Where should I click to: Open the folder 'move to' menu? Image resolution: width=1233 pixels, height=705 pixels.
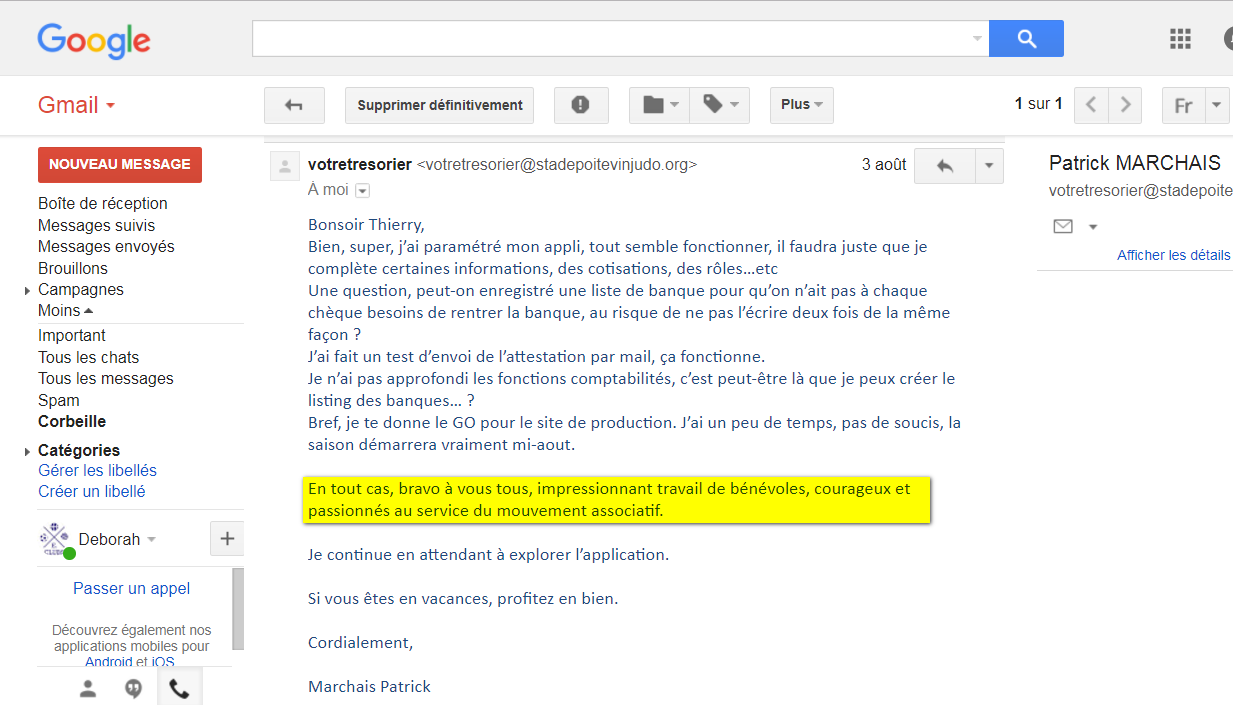pos(659,105)
